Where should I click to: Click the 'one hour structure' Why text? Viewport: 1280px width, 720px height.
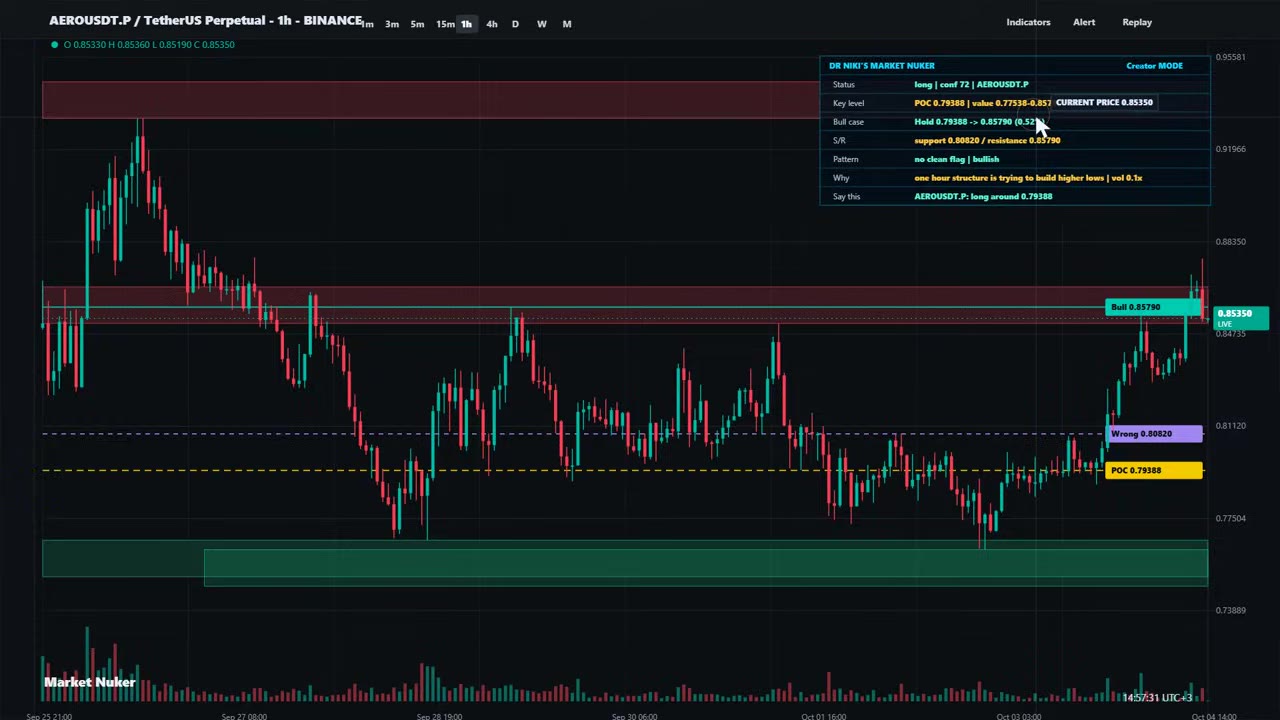pos(1028,178)
